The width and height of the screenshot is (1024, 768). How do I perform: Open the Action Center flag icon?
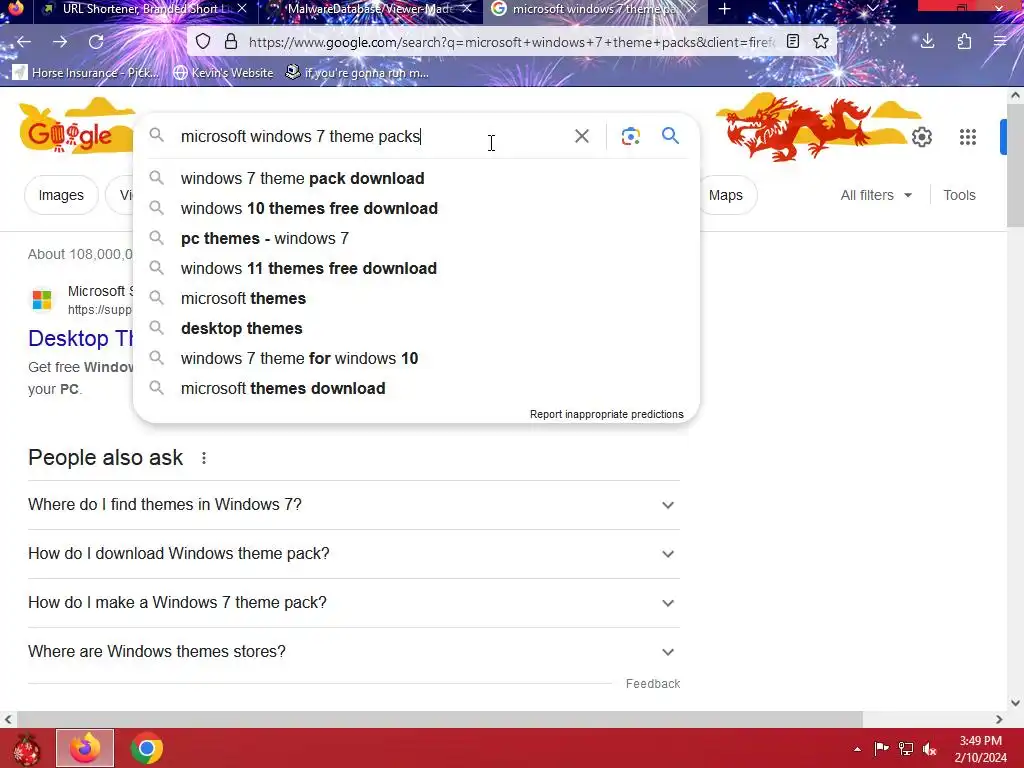[881, 748]
